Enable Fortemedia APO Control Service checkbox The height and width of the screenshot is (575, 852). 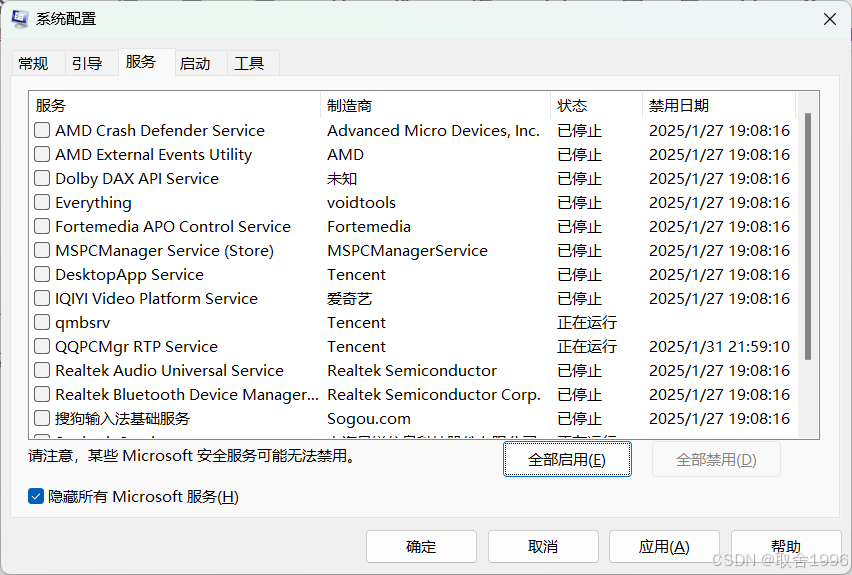click(x=42, y=226)
